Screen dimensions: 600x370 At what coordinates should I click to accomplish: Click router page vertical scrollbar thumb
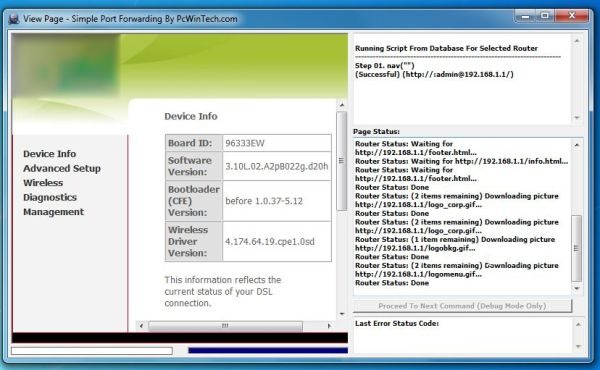pos(341,161)
